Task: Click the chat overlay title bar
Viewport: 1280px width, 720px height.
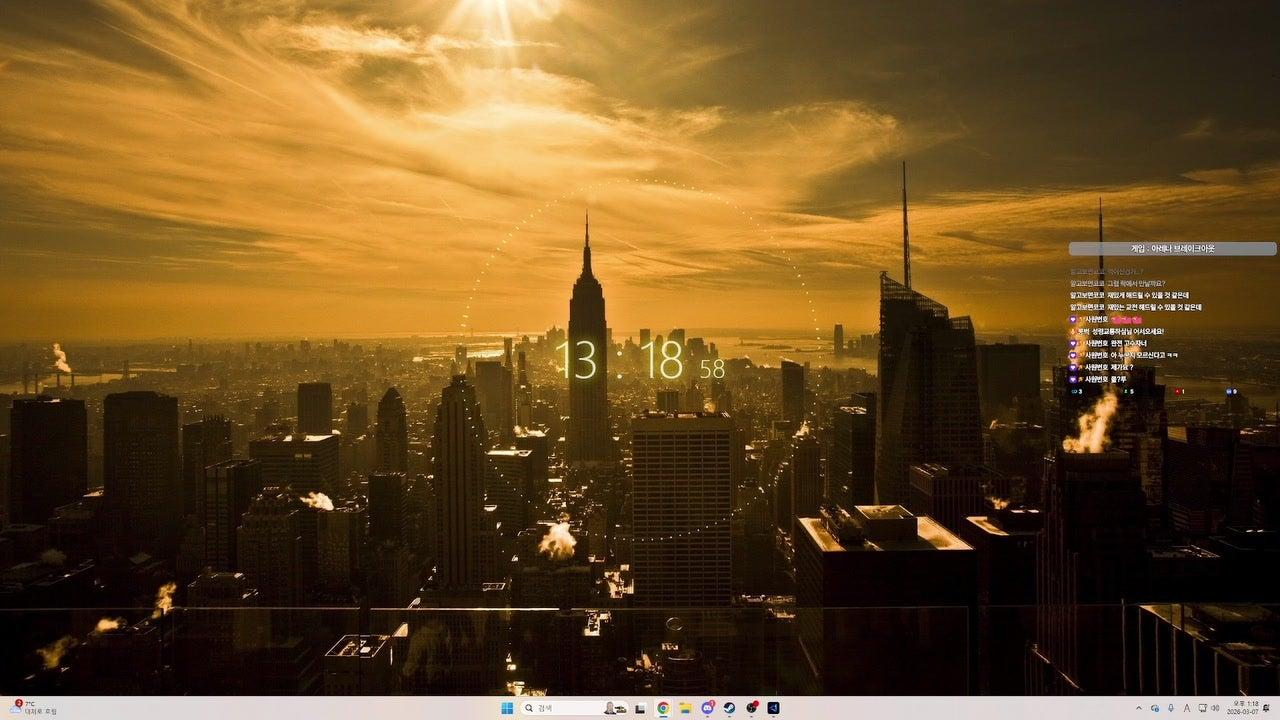Action: coord(1172,249)
